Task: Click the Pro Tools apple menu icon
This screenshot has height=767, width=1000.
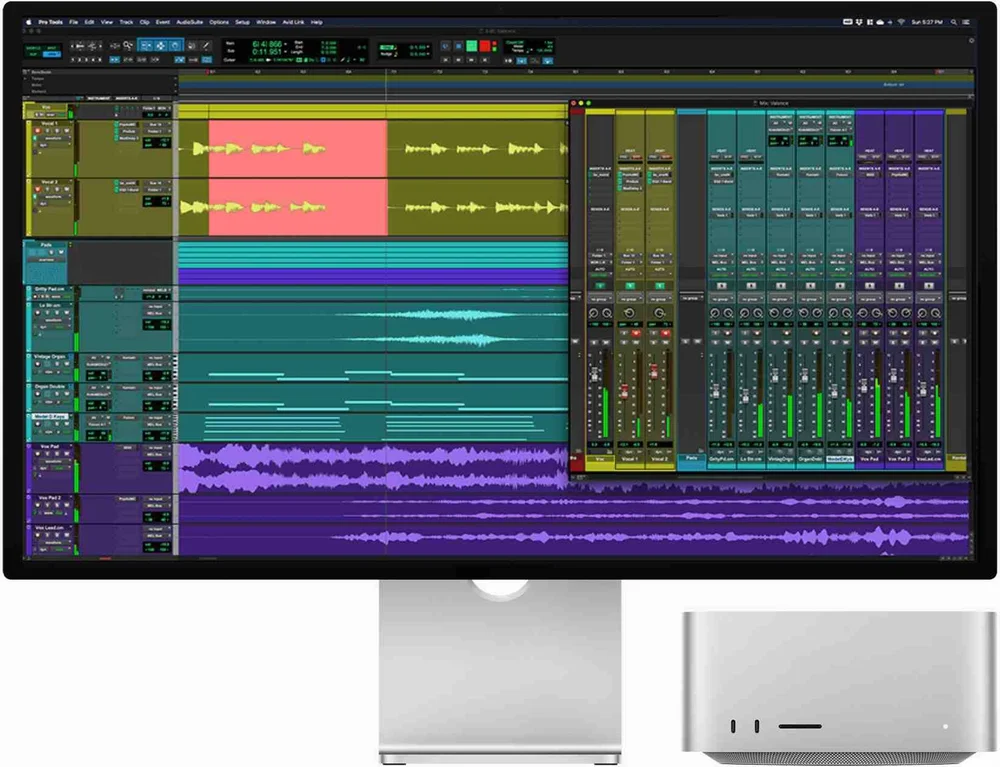Action: 27,21
